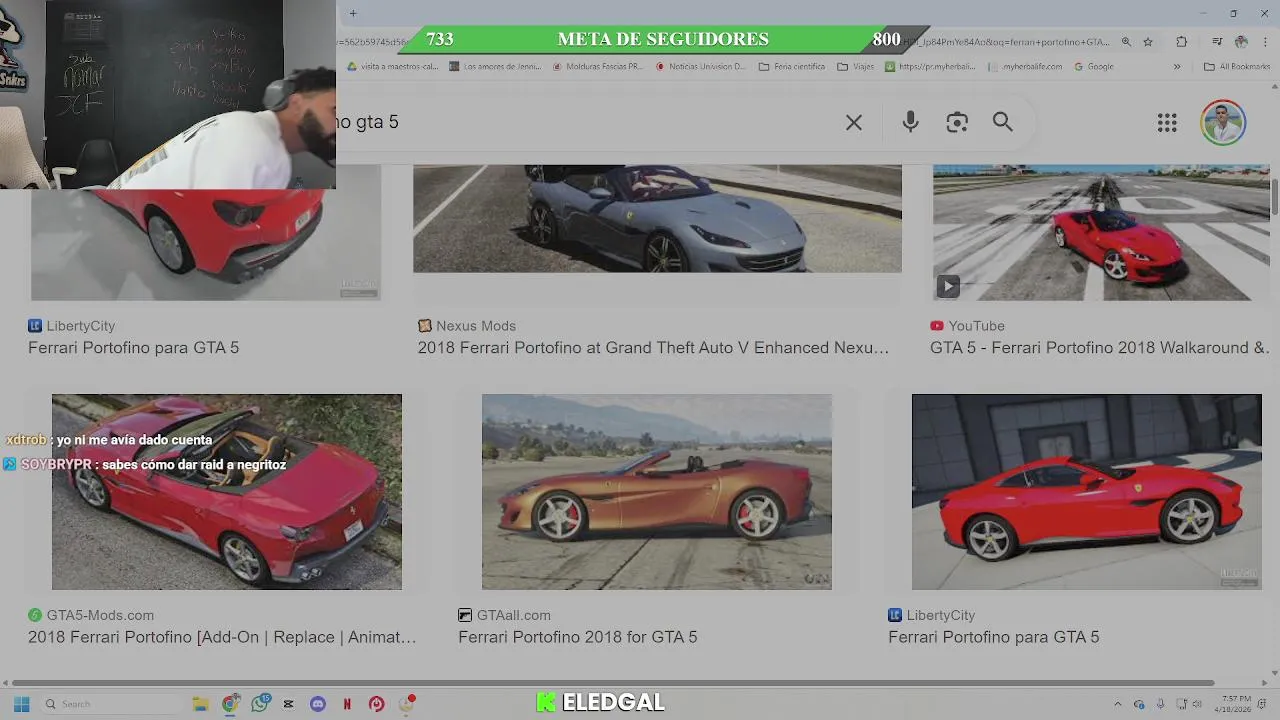The image size is (1280, 720).
Task: Open the media controls icon in Chrome toolbar
Action: [1217, 42]
